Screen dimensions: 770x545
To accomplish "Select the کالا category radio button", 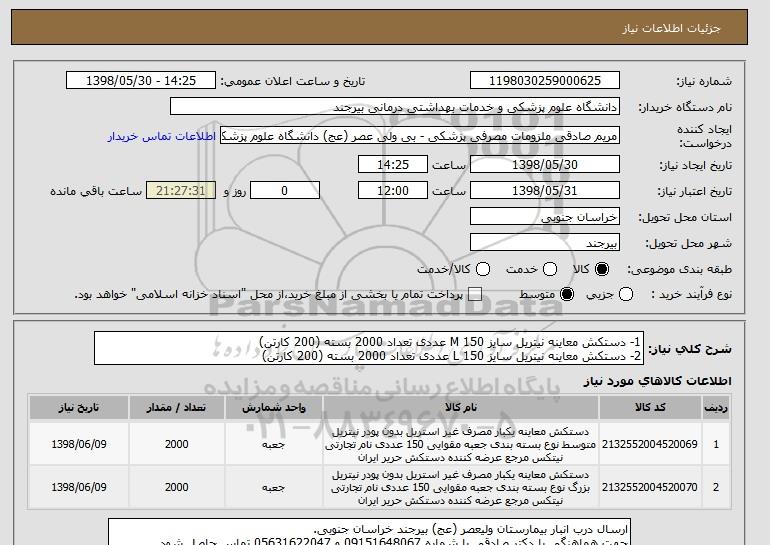I will [602, 269].
